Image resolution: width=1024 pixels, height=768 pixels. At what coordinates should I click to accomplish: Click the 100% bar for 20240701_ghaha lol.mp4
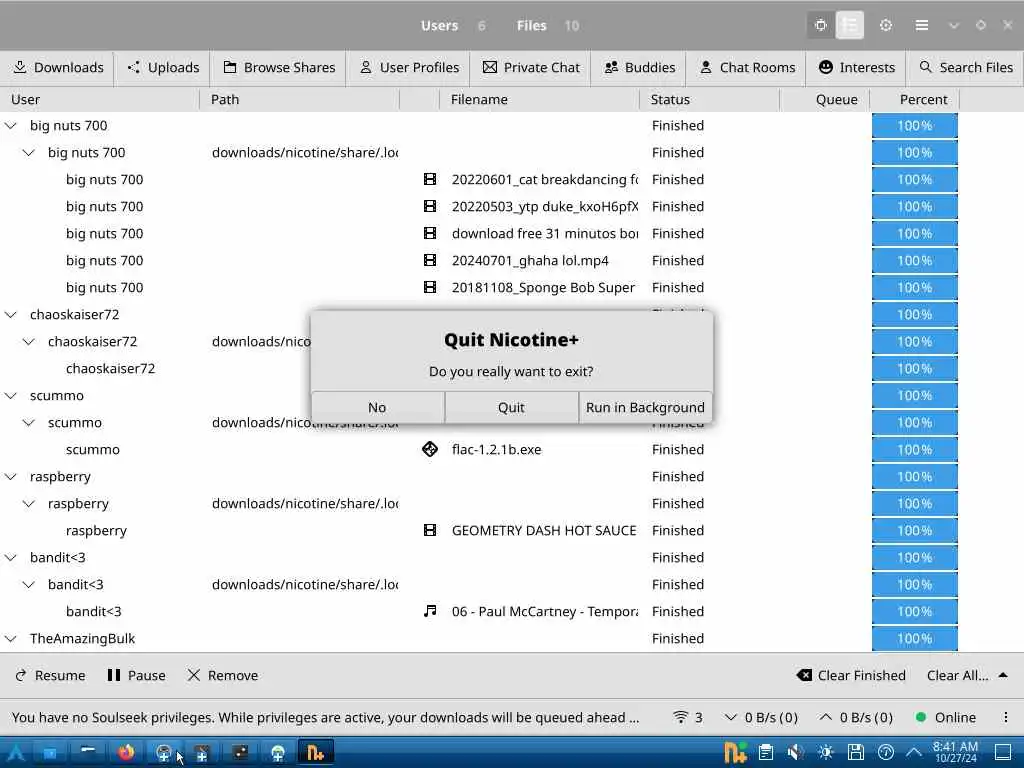click(914, 260)
